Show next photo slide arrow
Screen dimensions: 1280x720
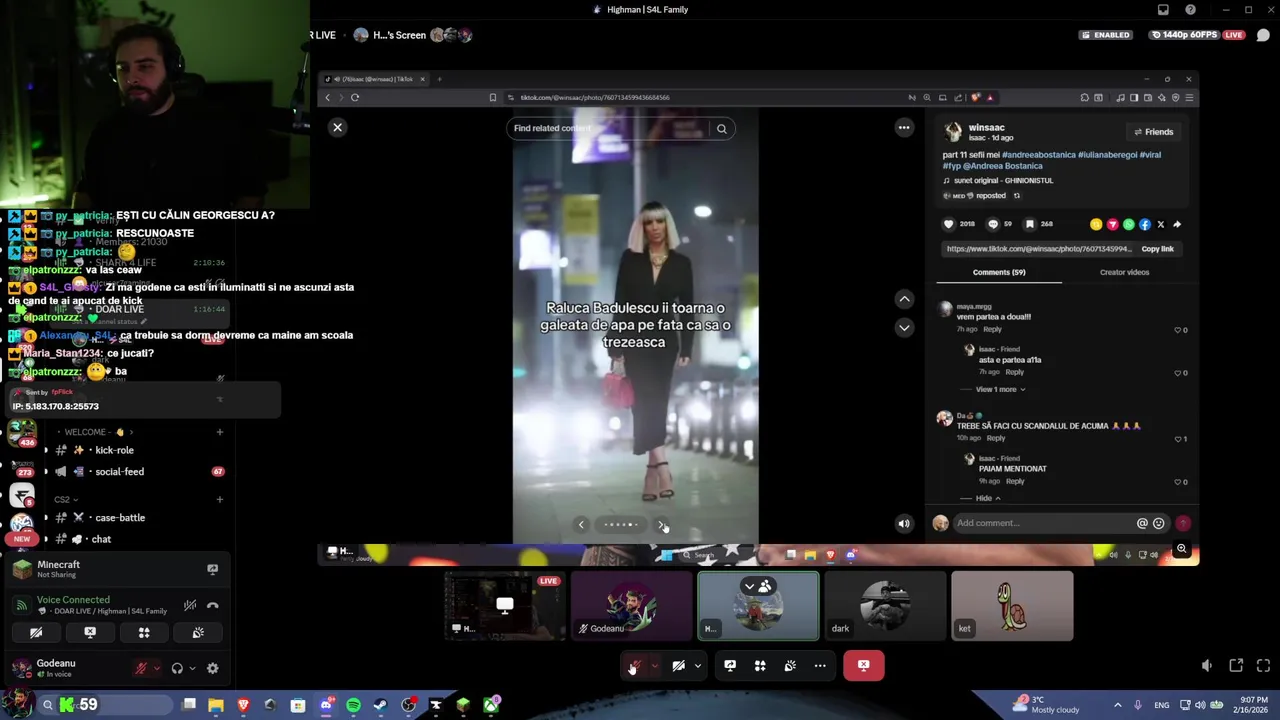[661, 524]
